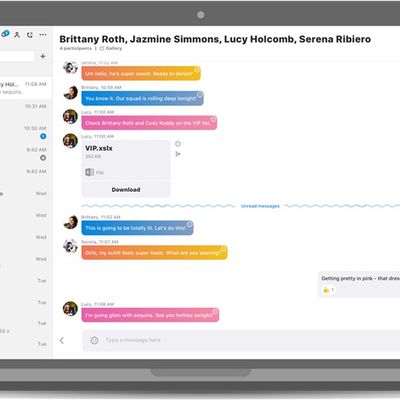The image size is (400, 400).
Task: Click the group chat title 'Brittany Roth, Jazmine Simmons…'
Action: point(215,39)
